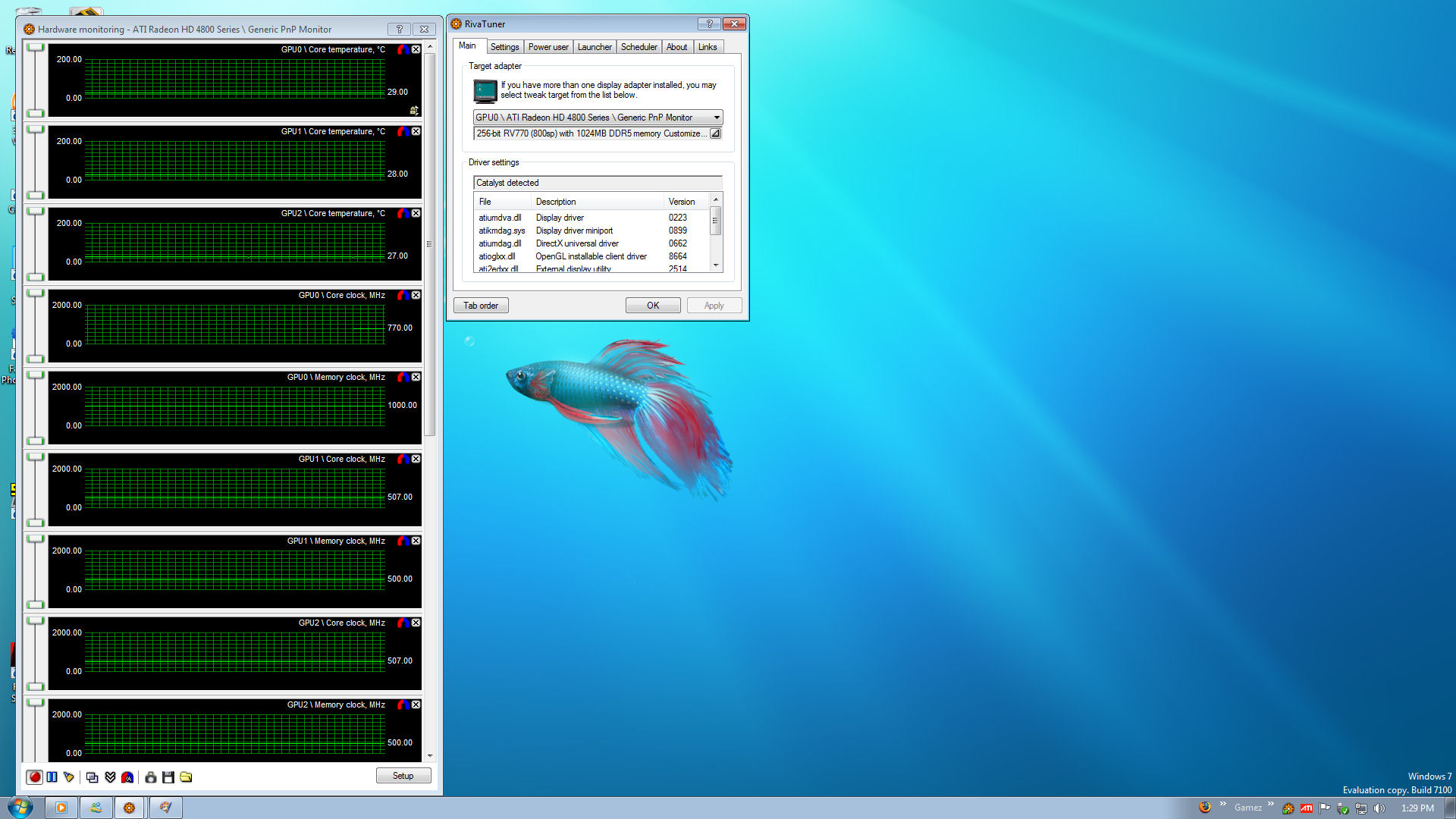Viewport: 1456px width, 819px height.
Task: Clear history using the broom icon
Action: (69, 777)
